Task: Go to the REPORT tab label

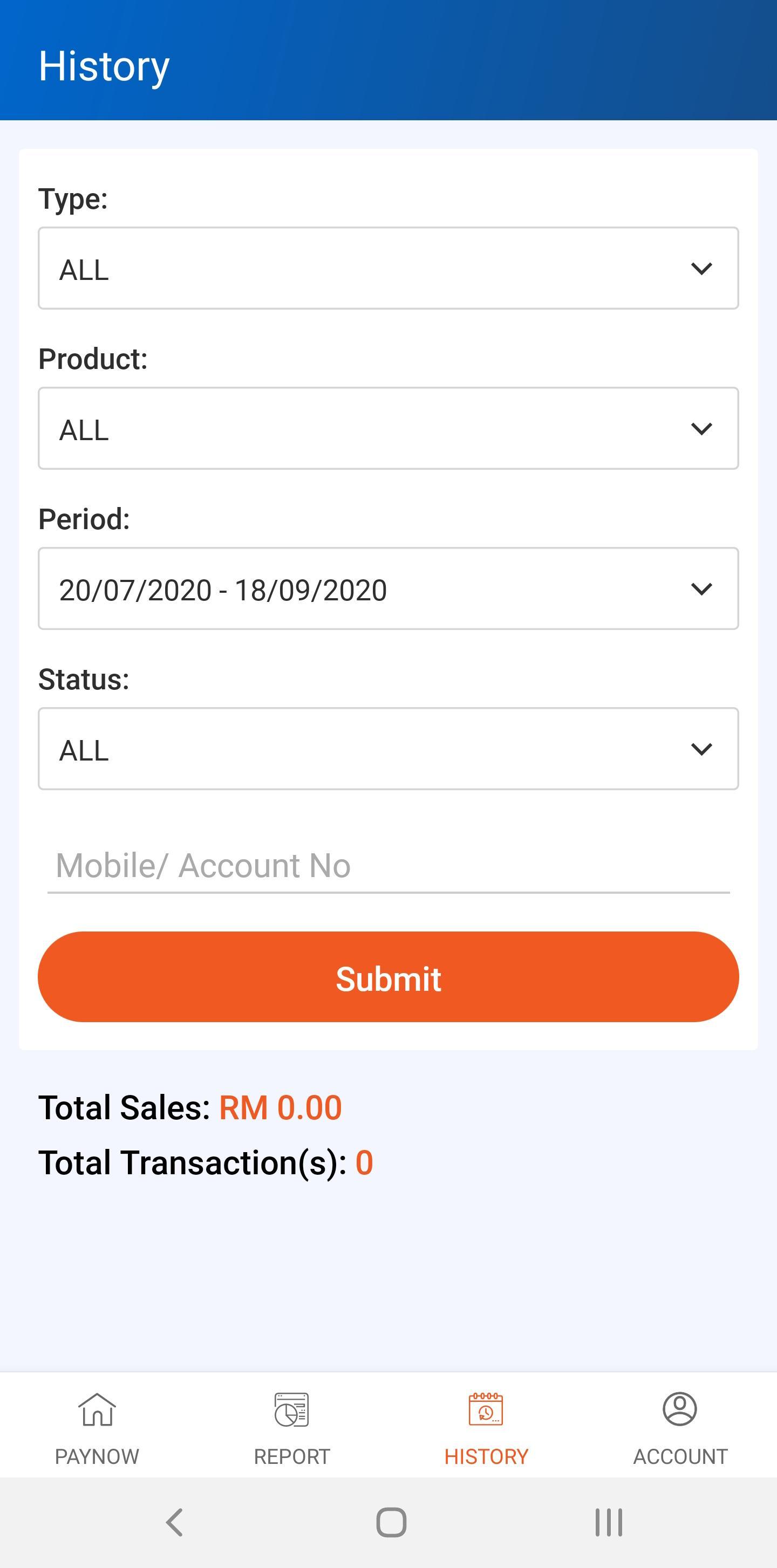Action: pos(292,1456)
